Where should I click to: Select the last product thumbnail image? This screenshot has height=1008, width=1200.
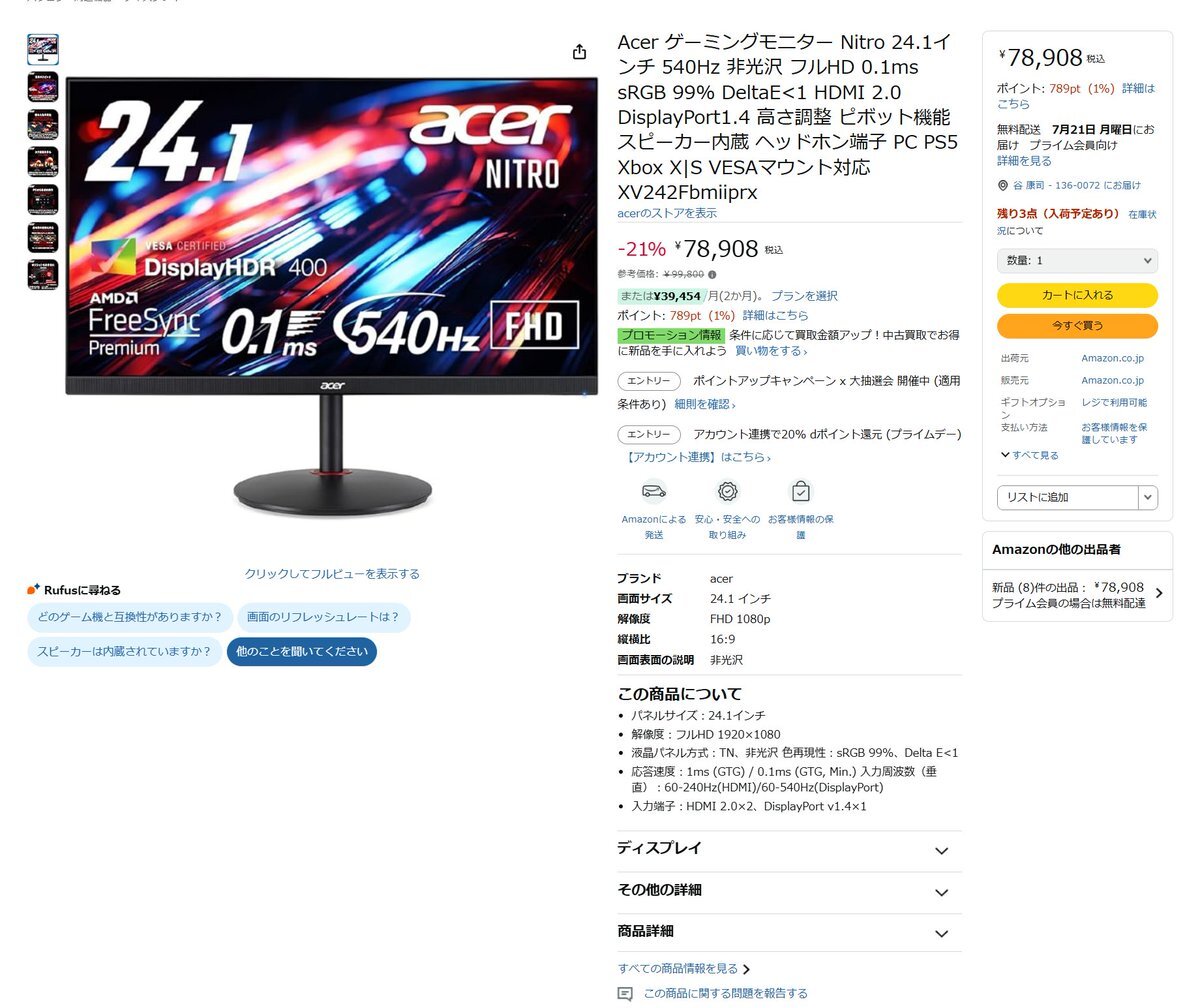coord(43,275)
